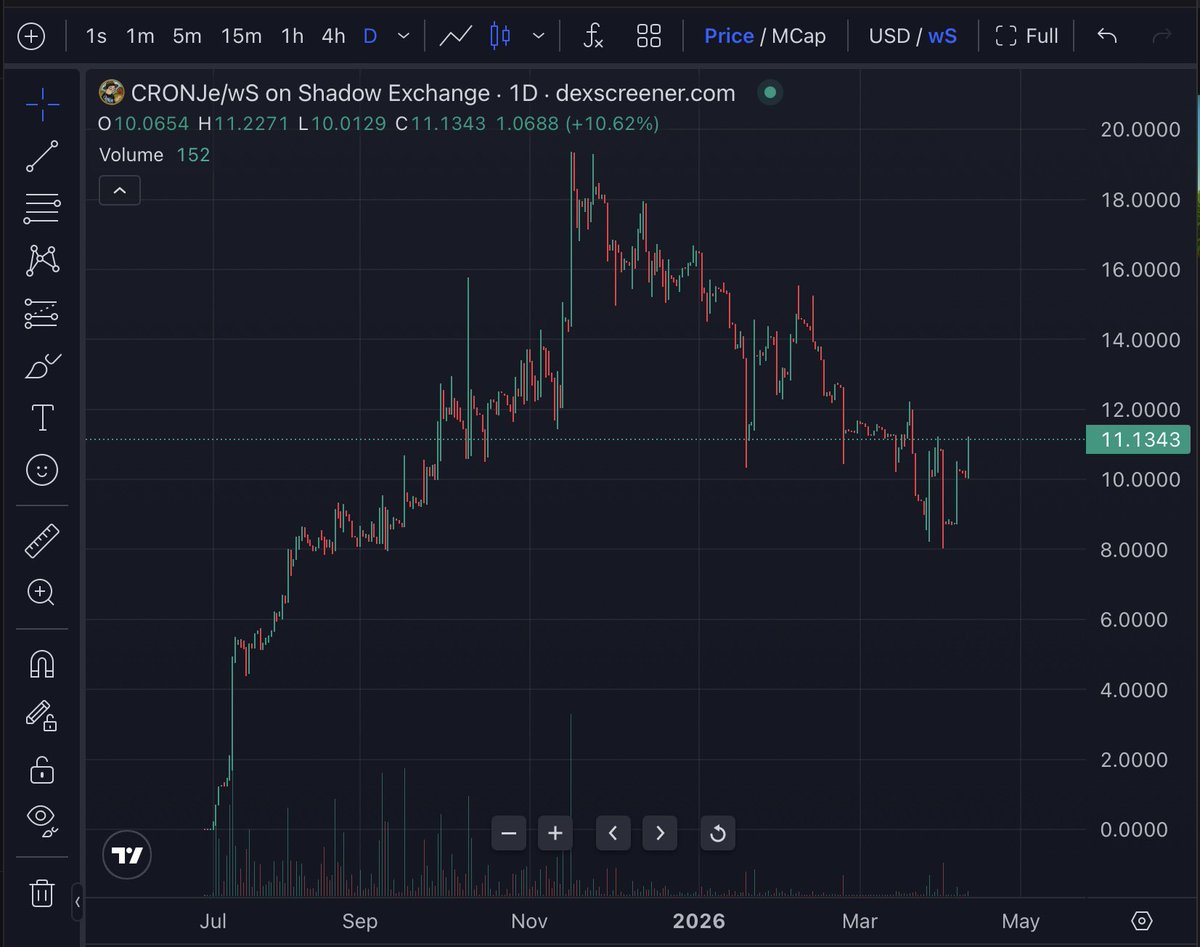Set quote currency to wS
The image size is (1200, 947).
click(x=942, y=36)
